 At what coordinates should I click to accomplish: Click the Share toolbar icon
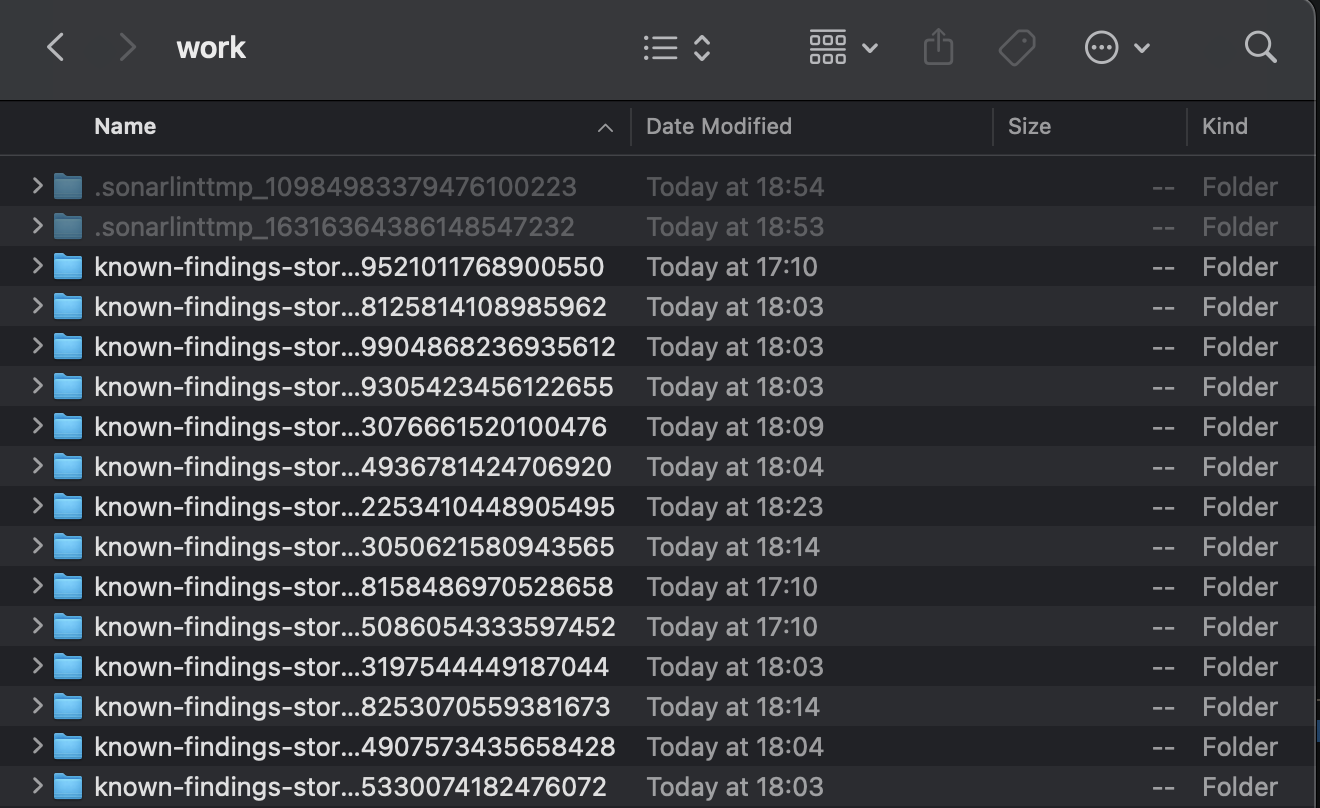click(938, 47)
